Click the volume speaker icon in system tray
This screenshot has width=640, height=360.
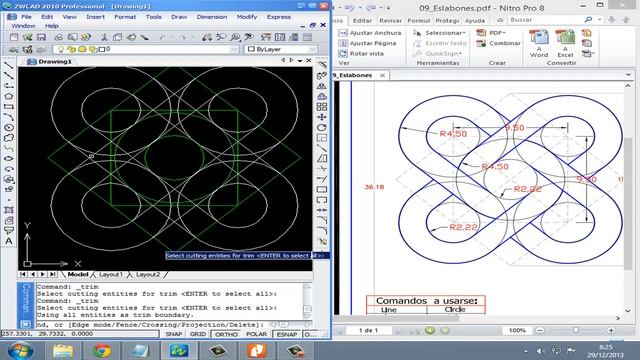pos(540,351)
